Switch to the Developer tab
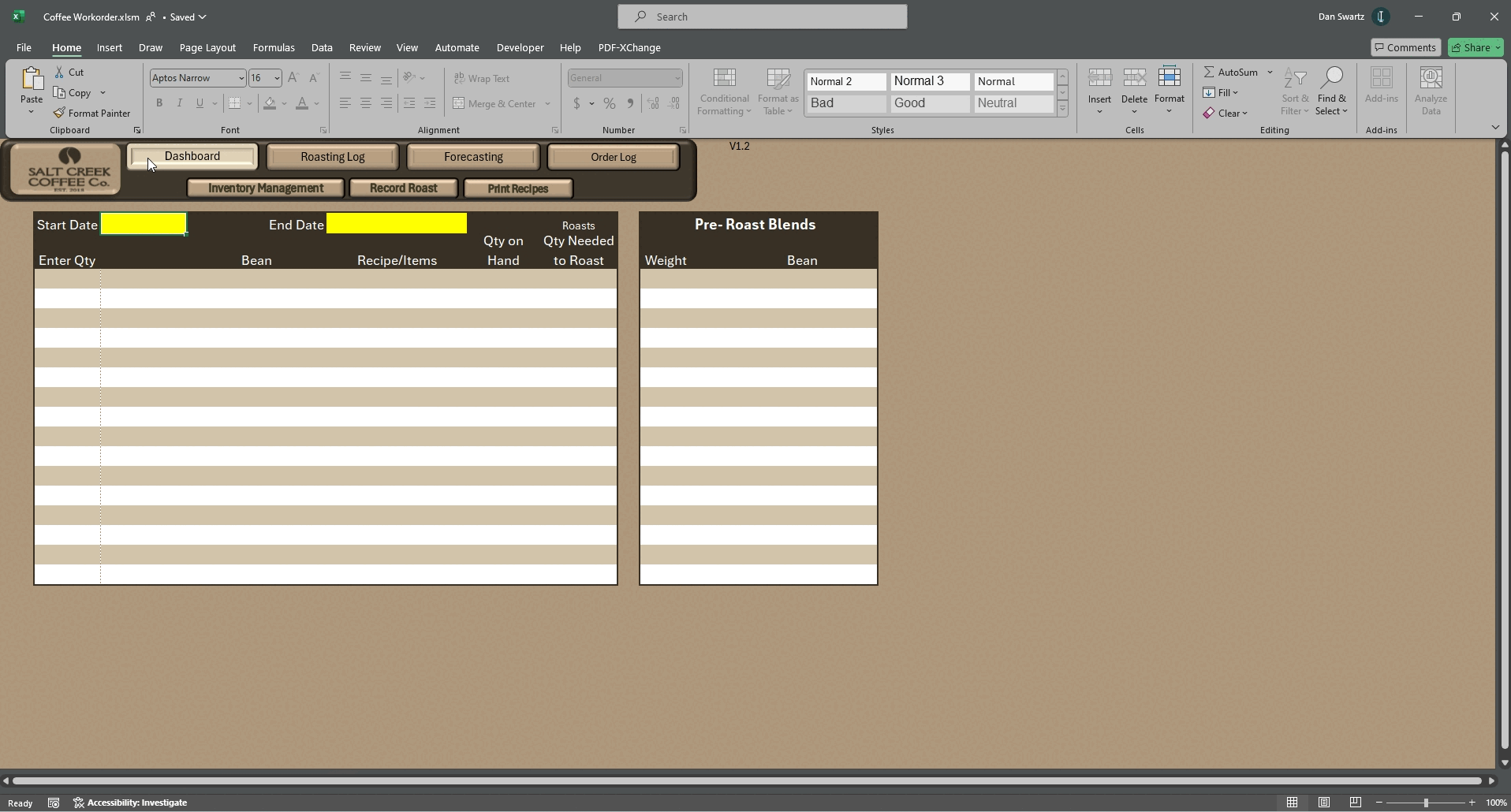Screen dimensions: 1511x812 520,47
